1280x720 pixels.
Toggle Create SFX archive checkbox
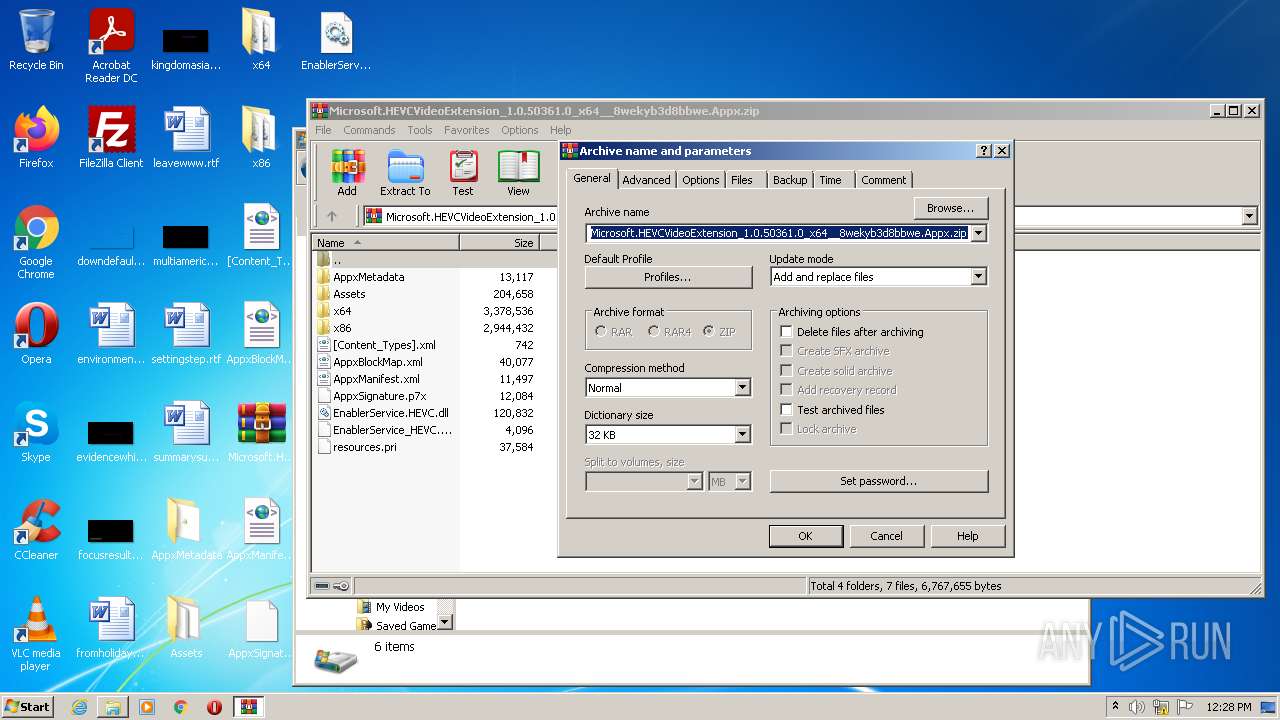[787, 351]
